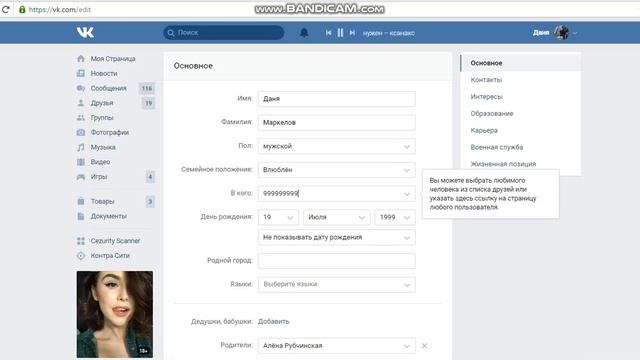The height and width of the screenshot is (360, 640).
Task: Click the Поиск search box
Action: [x=224, y=32]
